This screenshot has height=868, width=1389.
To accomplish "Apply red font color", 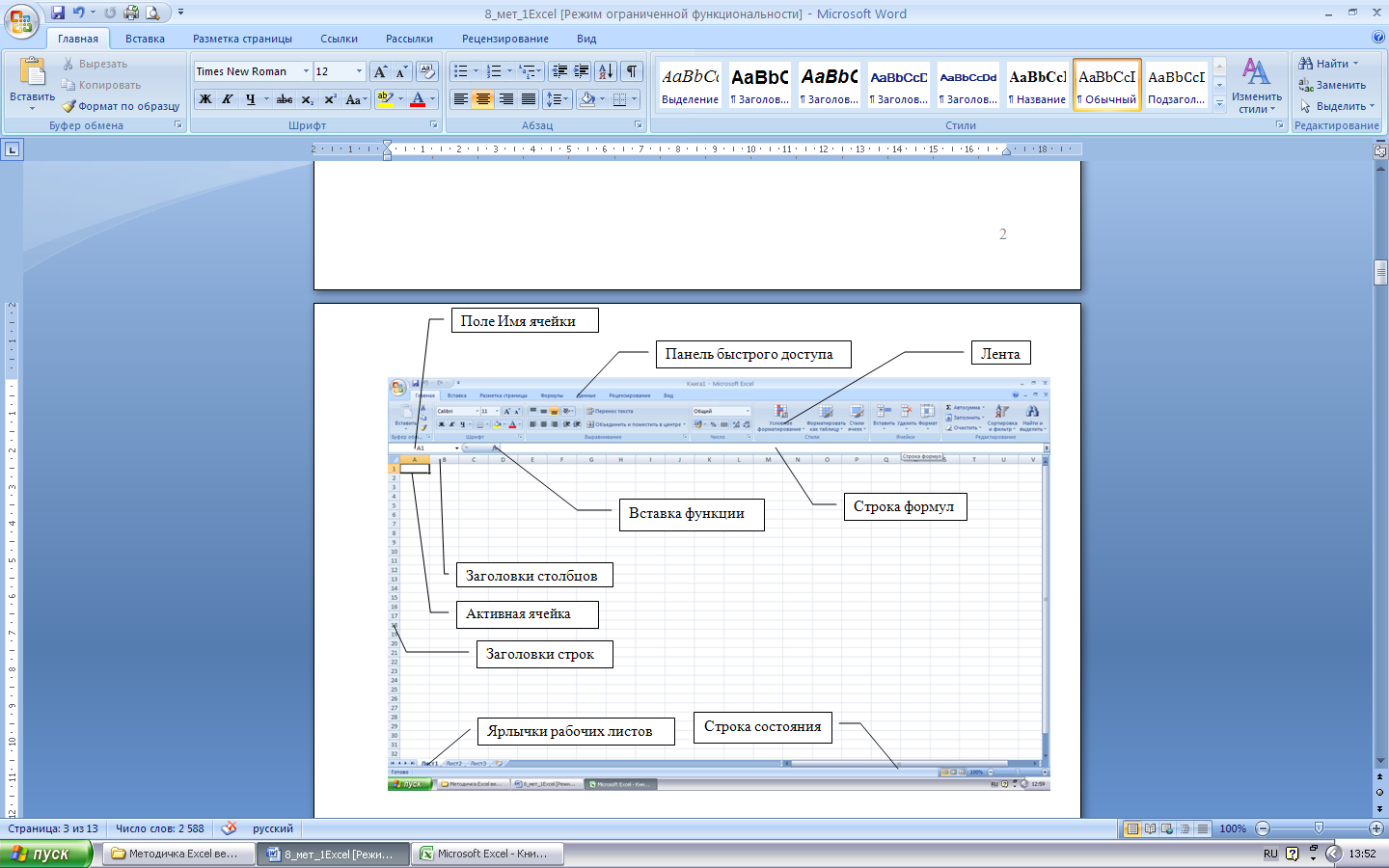I will 418,99.
